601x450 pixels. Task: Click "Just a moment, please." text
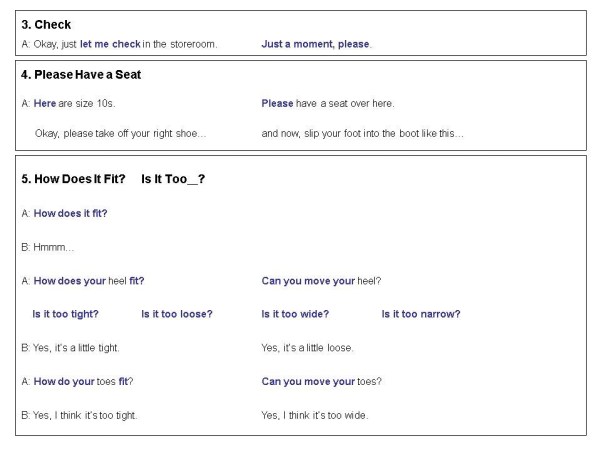[316, 44]
